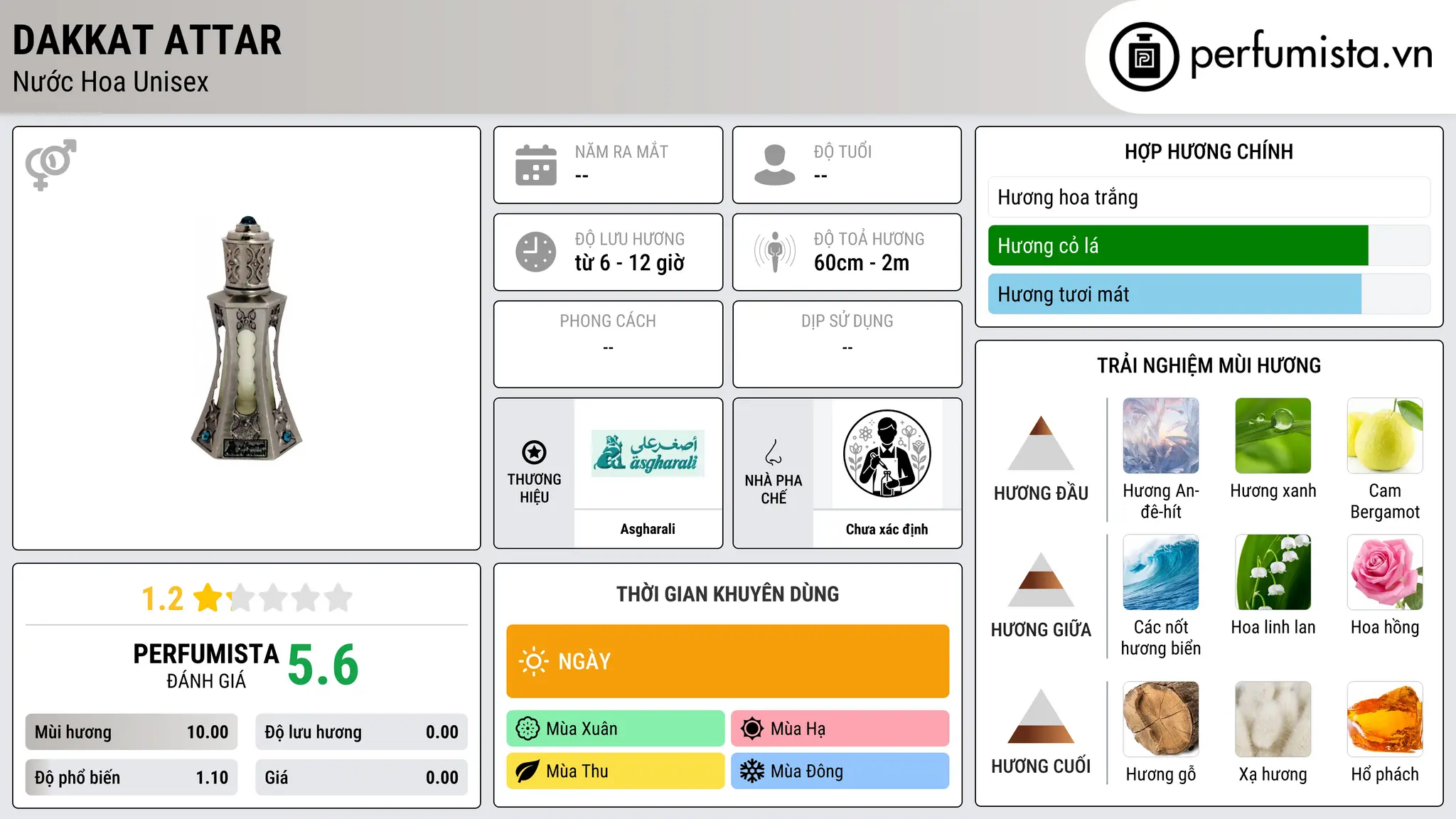This screenshot has height=819, width=1456.
Task: Select the Hương xanh note image
Action: [x=1273, y=436]
